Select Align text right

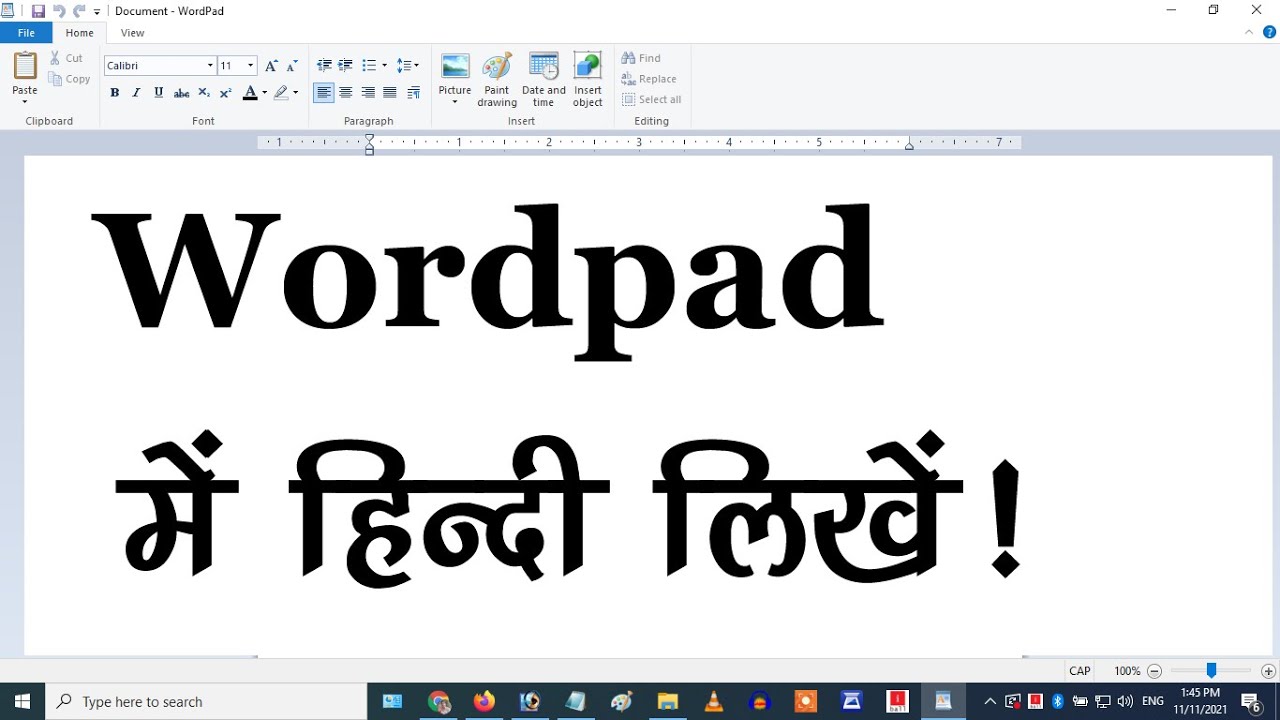pyautogui.click(x=368, y=93)
